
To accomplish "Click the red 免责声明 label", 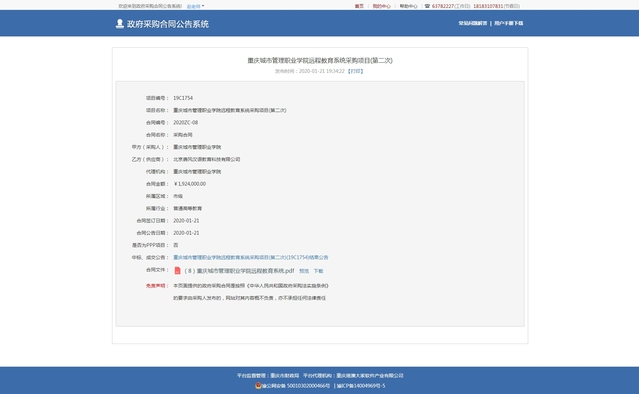I will 156,286.
